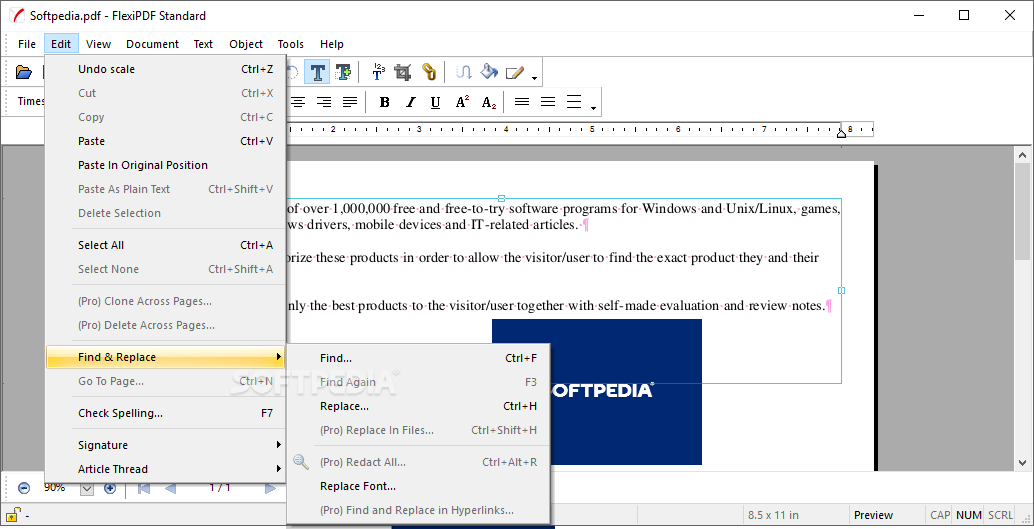This screenshot has height=529, width=1034.
Task: Open the formatting toolbar overflow arrow
Action: coord(593,108)
